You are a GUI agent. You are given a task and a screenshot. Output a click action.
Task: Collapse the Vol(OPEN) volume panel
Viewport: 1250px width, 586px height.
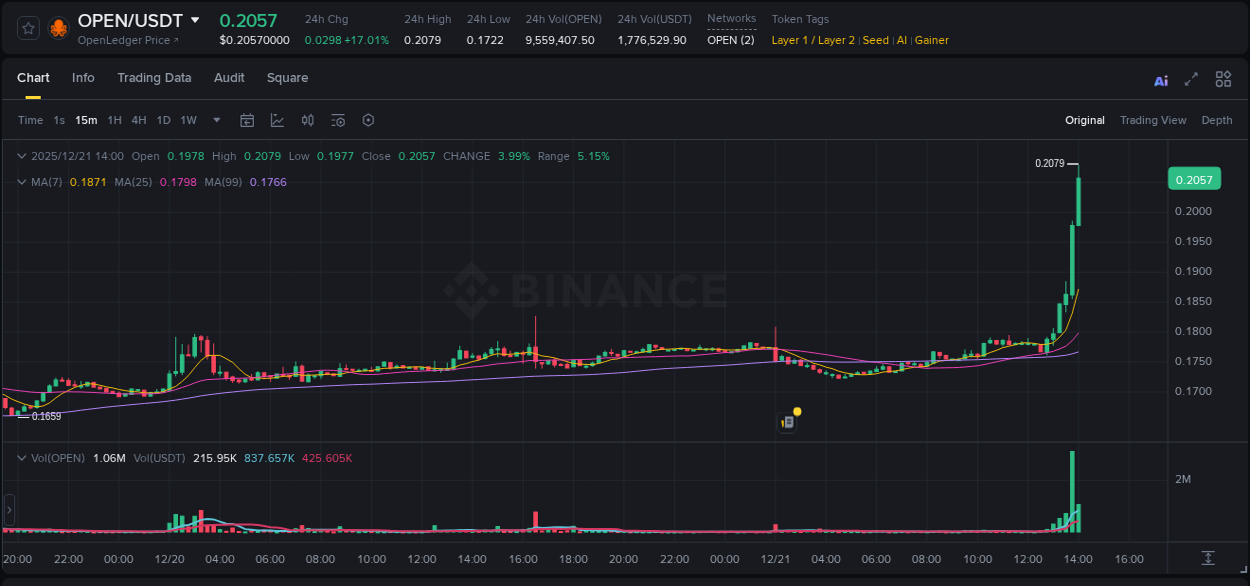[20, 458]
